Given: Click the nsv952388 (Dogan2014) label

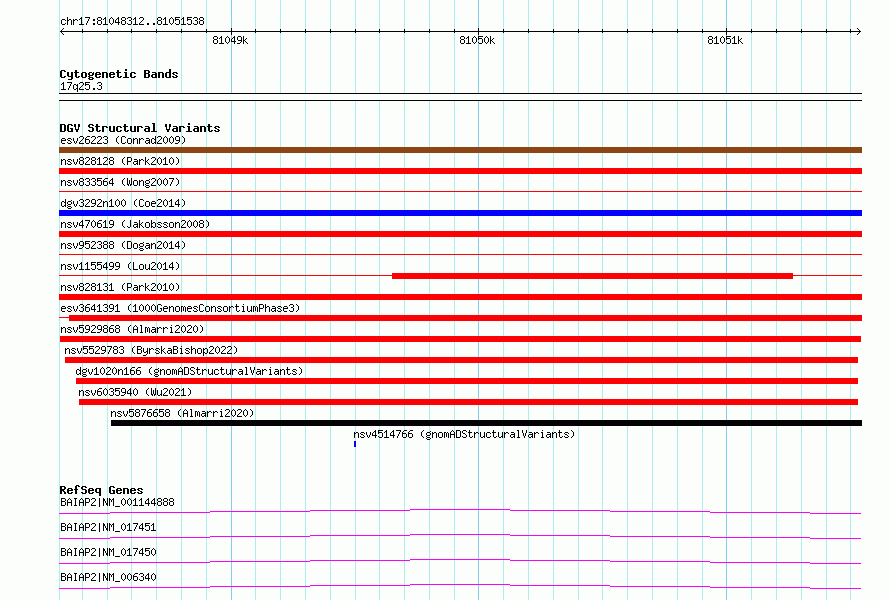Looking at the screenshot, I should click(x=123, y=245).
